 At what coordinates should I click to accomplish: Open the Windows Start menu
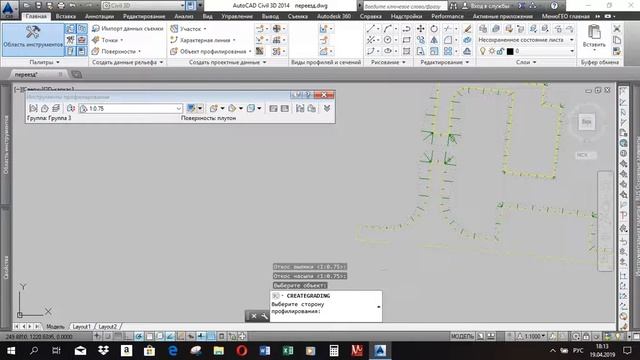(x=11, y=351)
